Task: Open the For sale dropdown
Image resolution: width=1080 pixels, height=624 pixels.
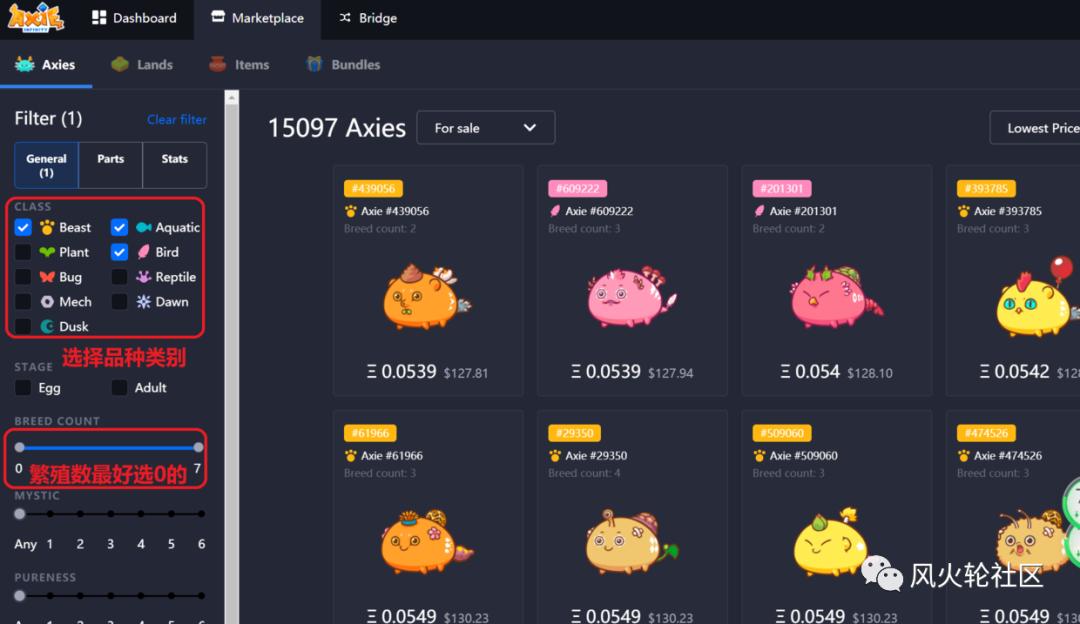Action: 486,127
